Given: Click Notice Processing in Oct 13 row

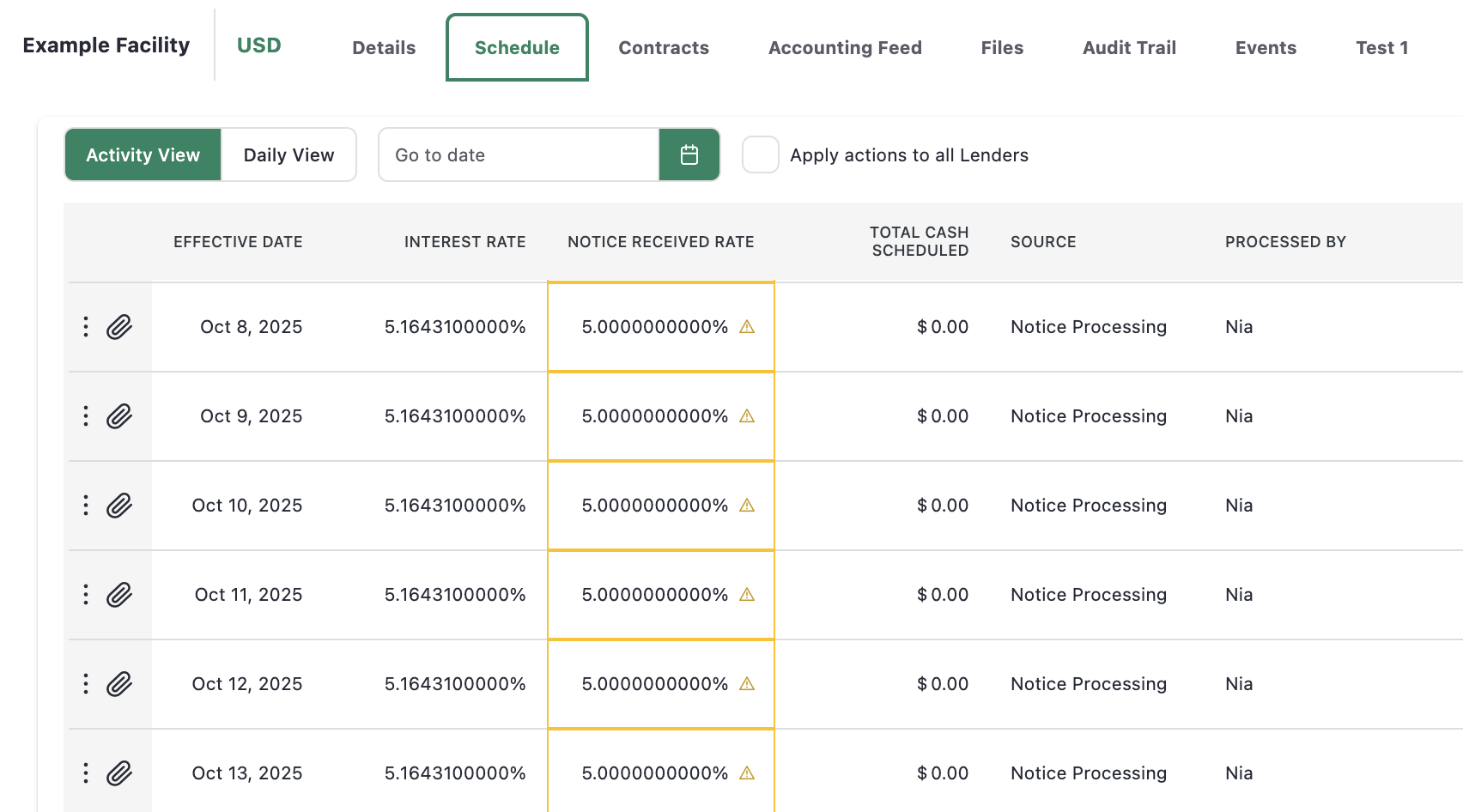Looking at the screenshot, I should [x=1089, y=773].
